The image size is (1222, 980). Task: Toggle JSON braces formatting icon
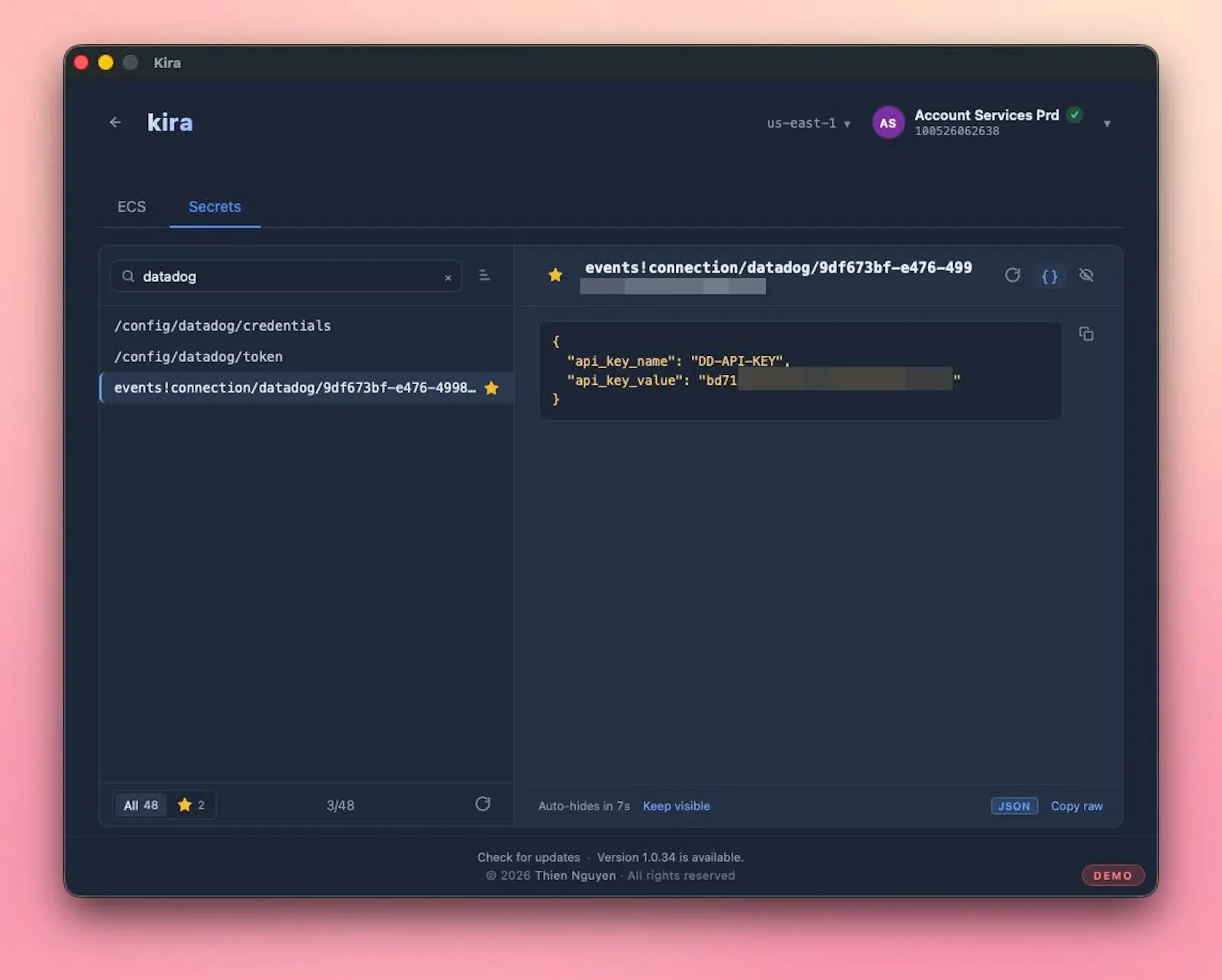(1050, 277)
